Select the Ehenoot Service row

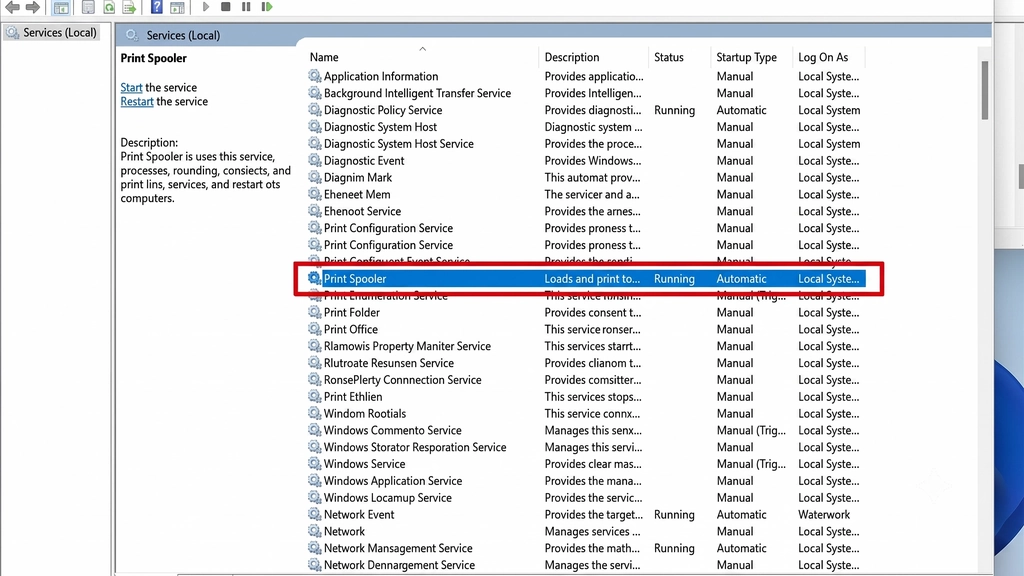[586, 211]
